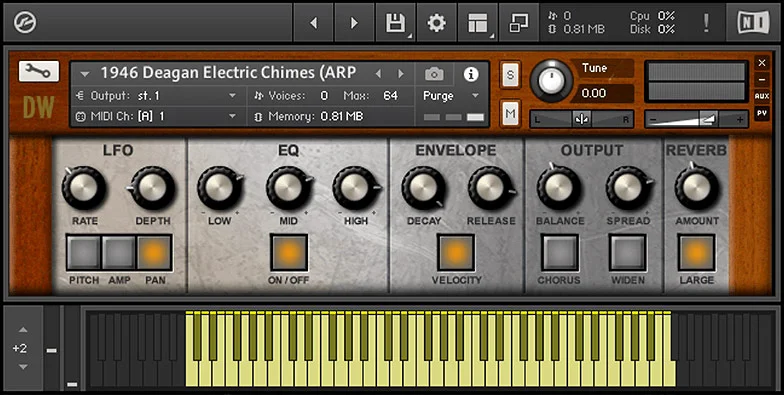Open the Purge dropdown menu
Image resolution: width=784 pixels, height=395 pixels.
[475, 96]
